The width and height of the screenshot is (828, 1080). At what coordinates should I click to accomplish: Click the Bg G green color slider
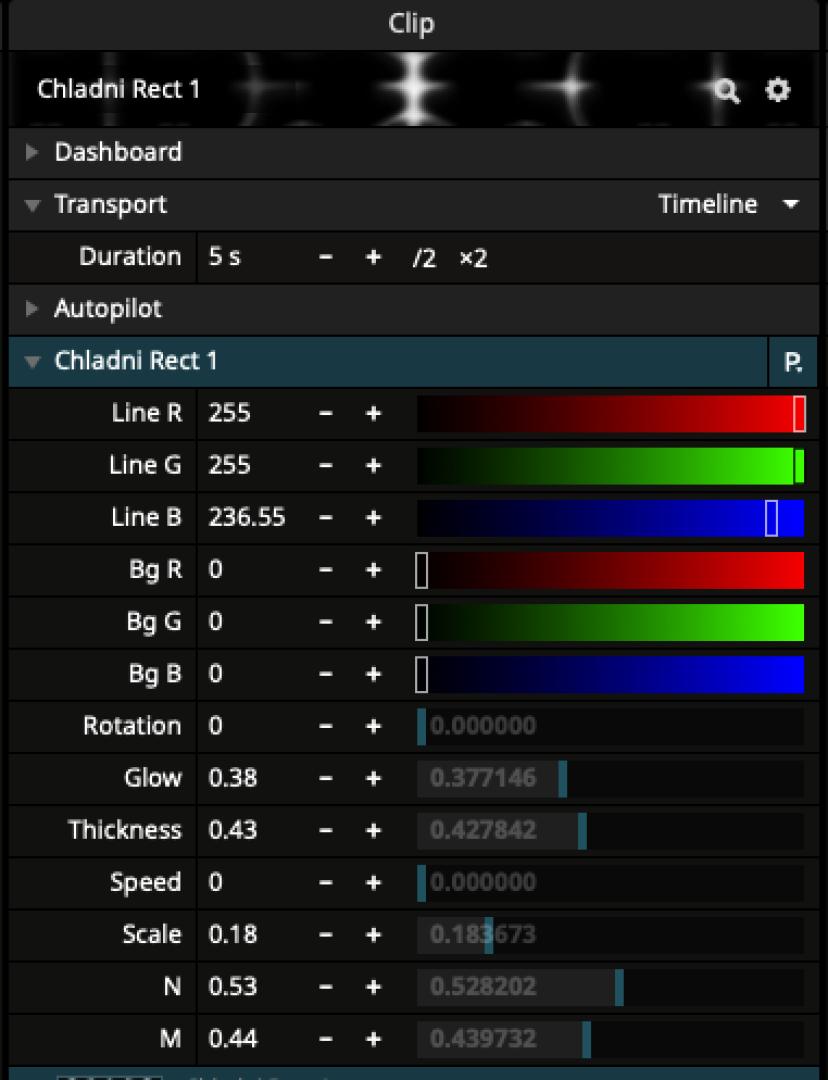click(x=610, y=622)
